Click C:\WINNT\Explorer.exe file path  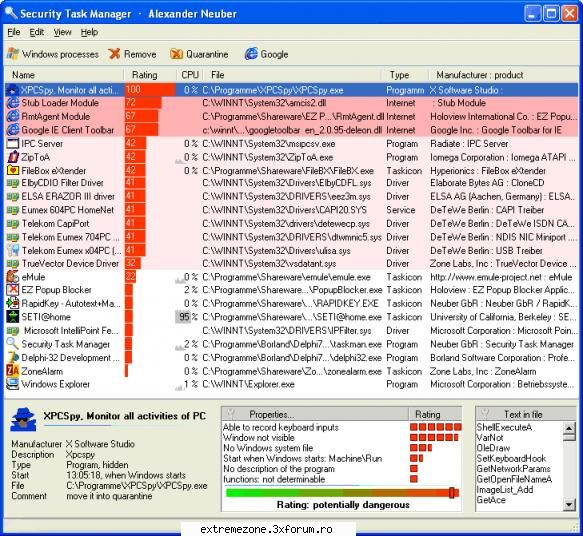248,384
